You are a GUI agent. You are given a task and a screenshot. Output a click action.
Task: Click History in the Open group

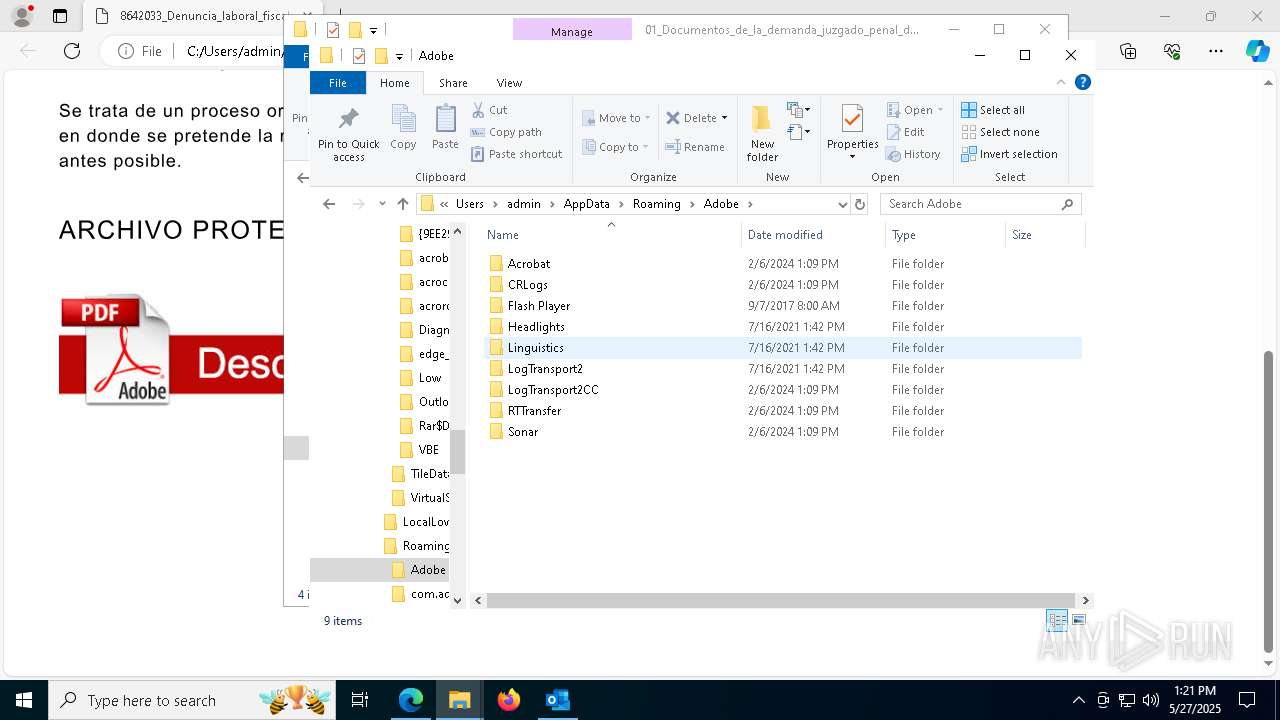tap(913, 154)
